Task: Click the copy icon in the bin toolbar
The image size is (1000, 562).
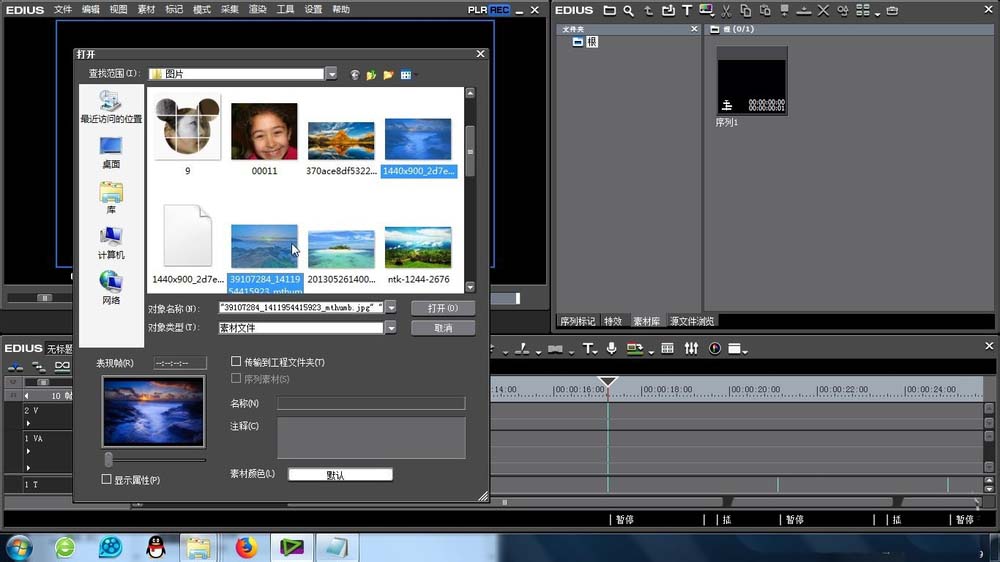Action: point(746,10)
